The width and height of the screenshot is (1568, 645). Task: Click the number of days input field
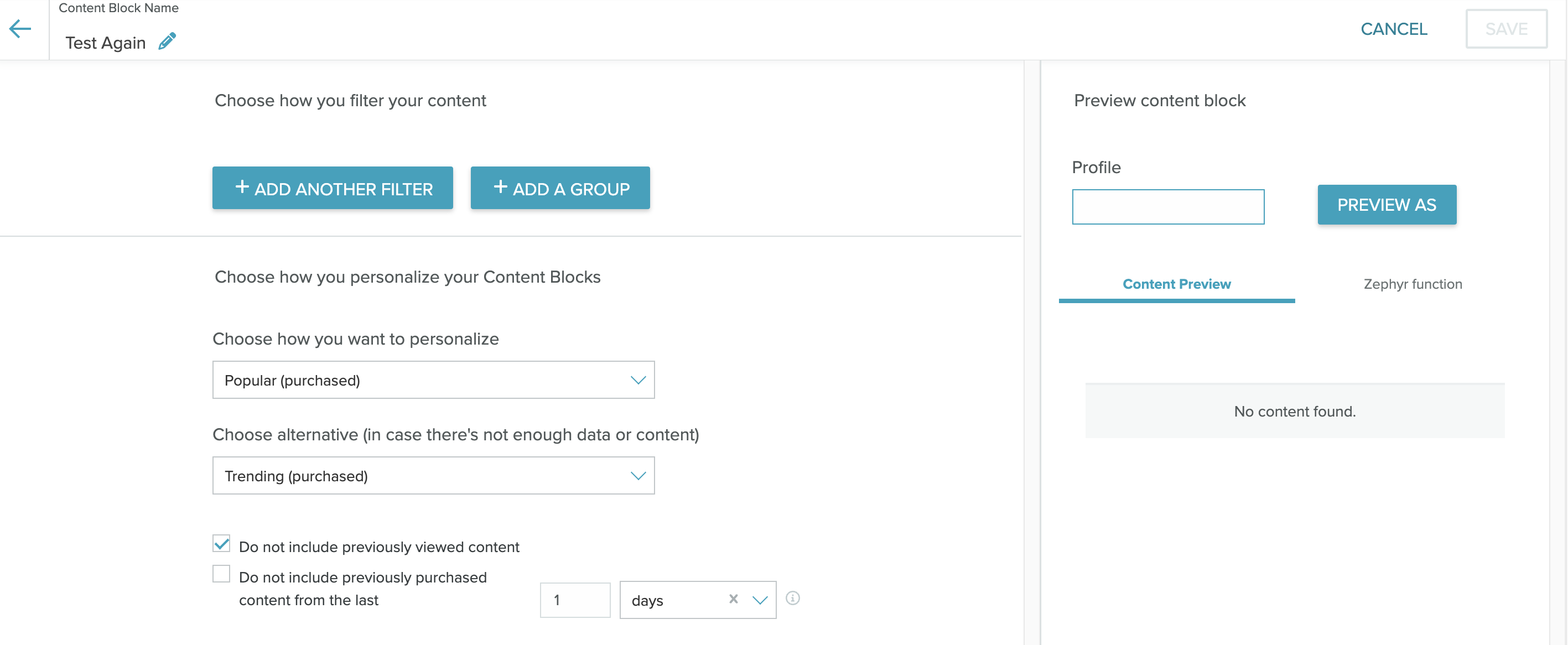click(x=575, y=600)
